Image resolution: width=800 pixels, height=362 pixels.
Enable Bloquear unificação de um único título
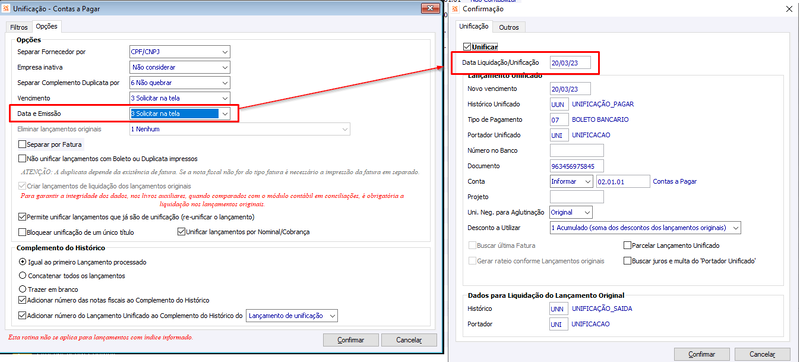22,232
